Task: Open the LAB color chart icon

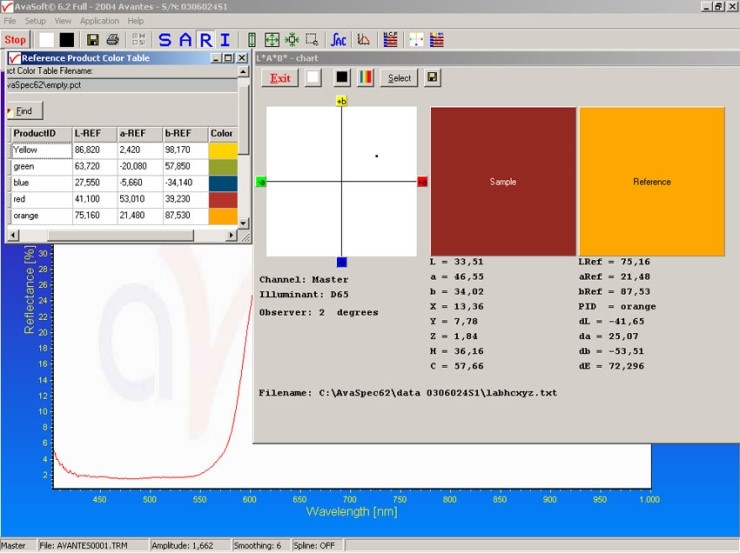Action: [x=416, y=40]
